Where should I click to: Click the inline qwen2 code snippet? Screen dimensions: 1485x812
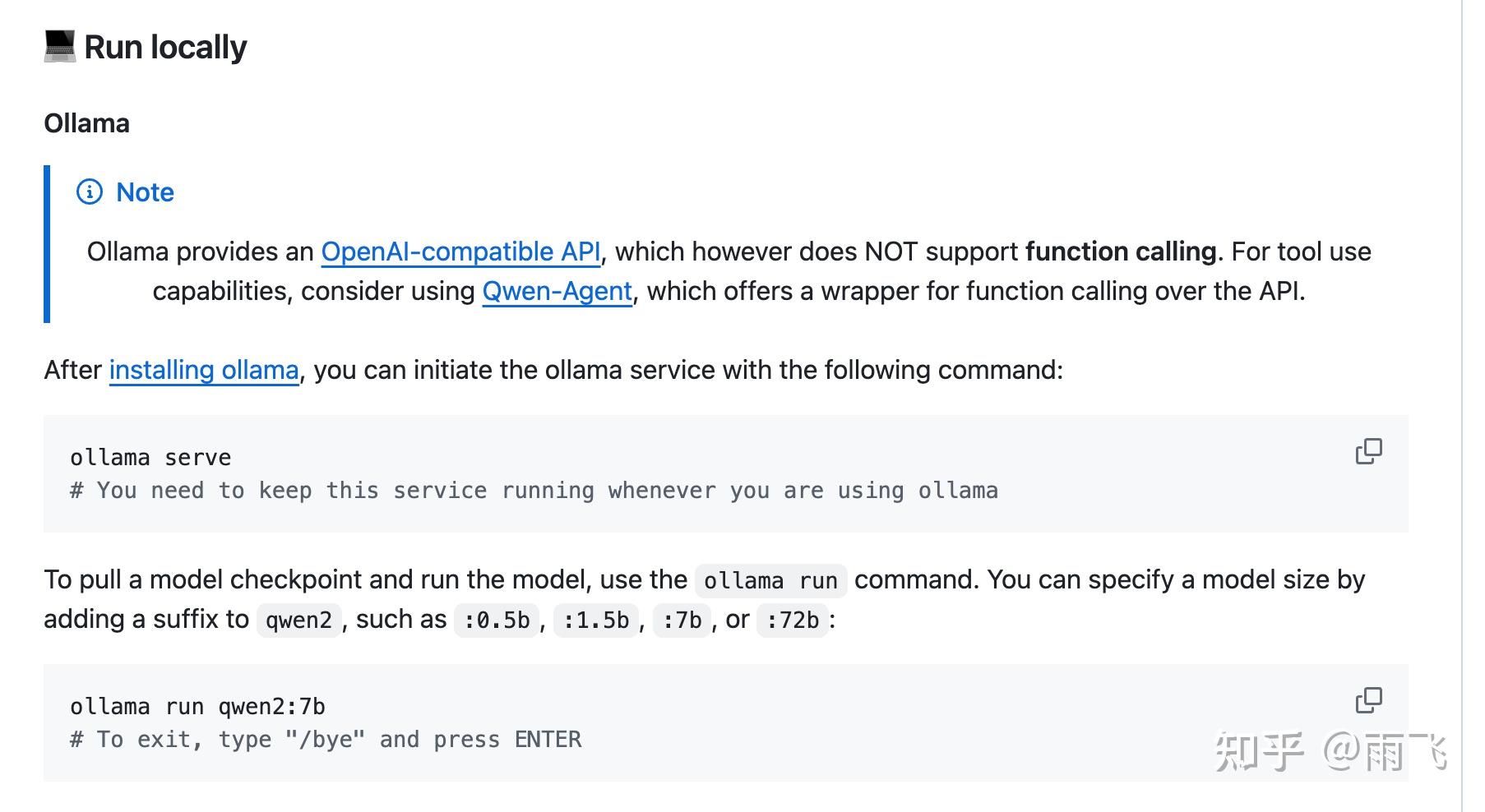coord(298,621)
